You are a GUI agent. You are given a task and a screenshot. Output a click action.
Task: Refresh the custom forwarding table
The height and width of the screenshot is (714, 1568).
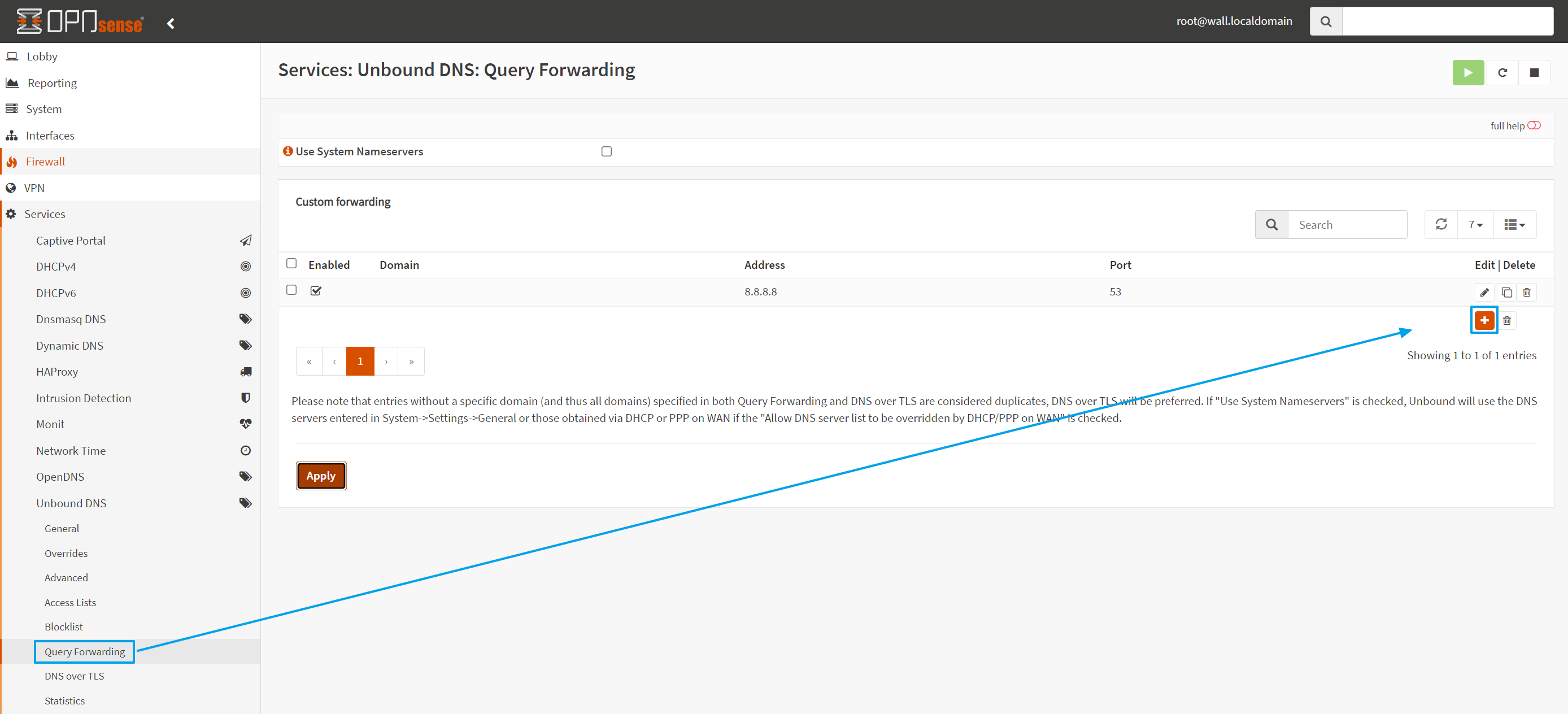pos(1441,225)
